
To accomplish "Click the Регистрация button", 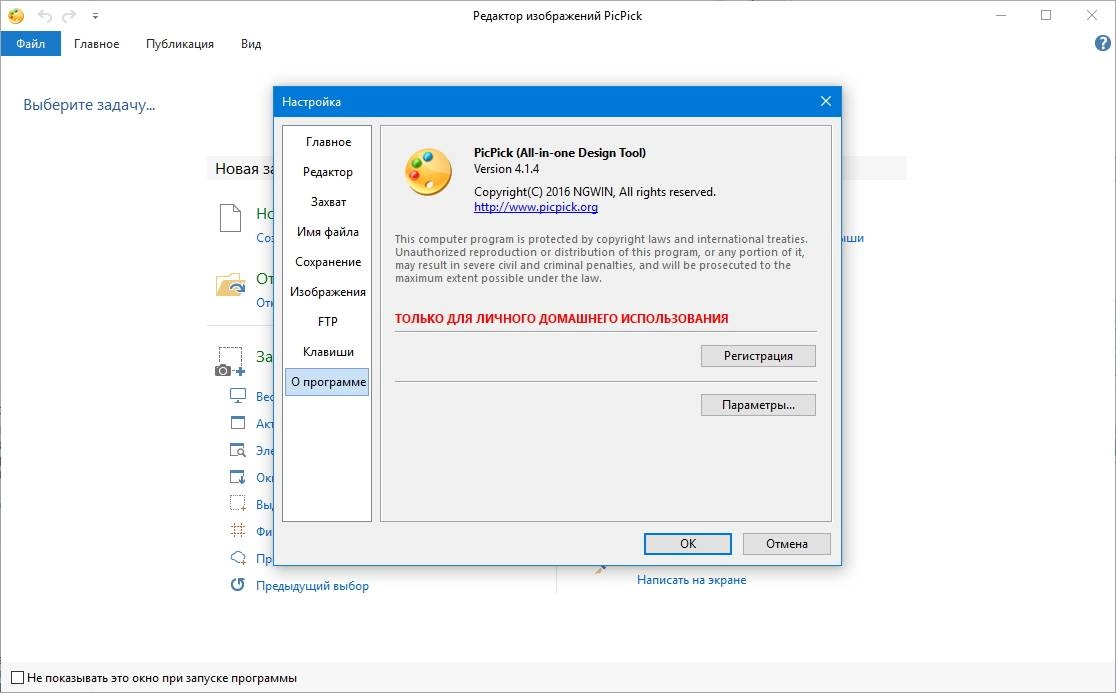I will [758, 356].
